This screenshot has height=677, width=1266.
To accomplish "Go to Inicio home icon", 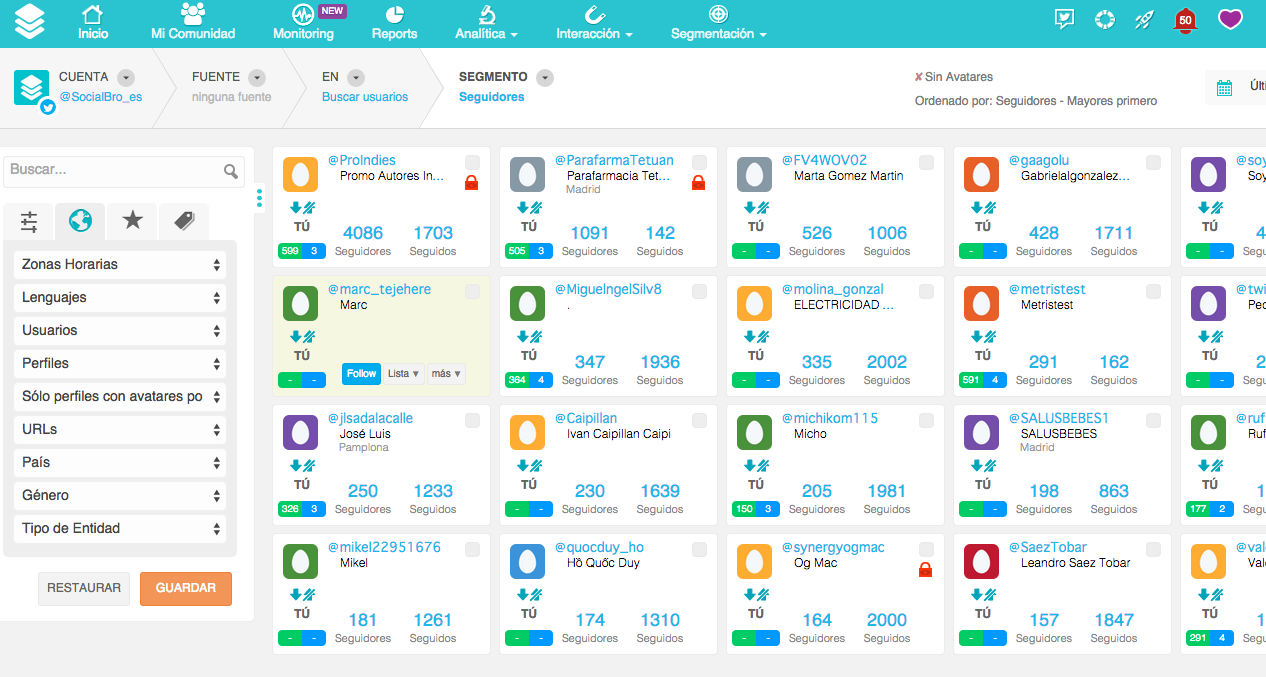I will 93,14.
